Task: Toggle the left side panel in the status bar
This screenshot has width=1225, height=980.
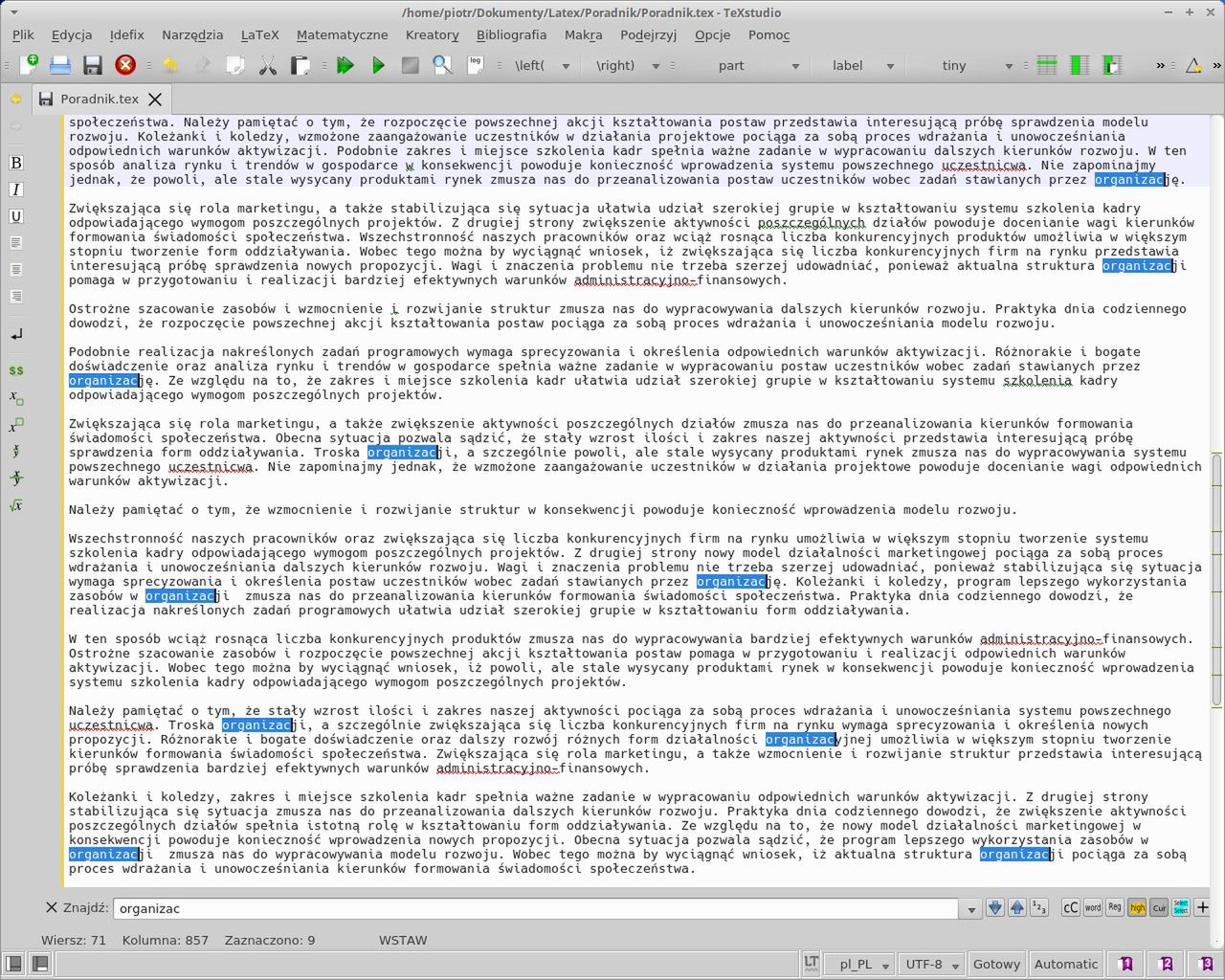Action: click(13, 964)
